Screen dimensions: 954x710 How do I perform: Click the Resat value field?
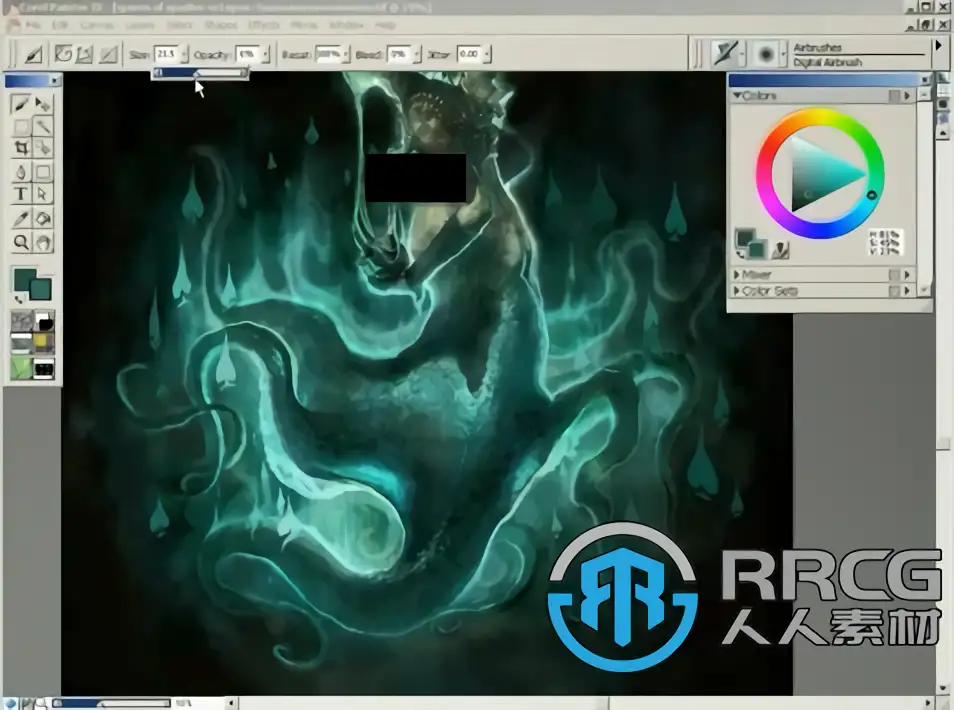click(x=328, y=54)
